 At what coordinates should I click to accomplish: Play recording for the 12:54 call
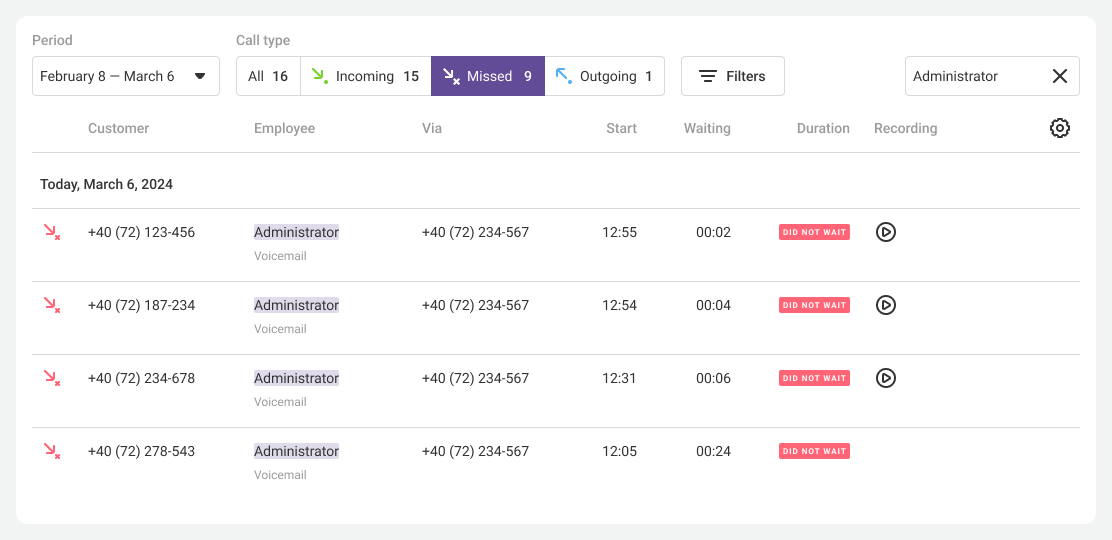click(x=885, y=305)
